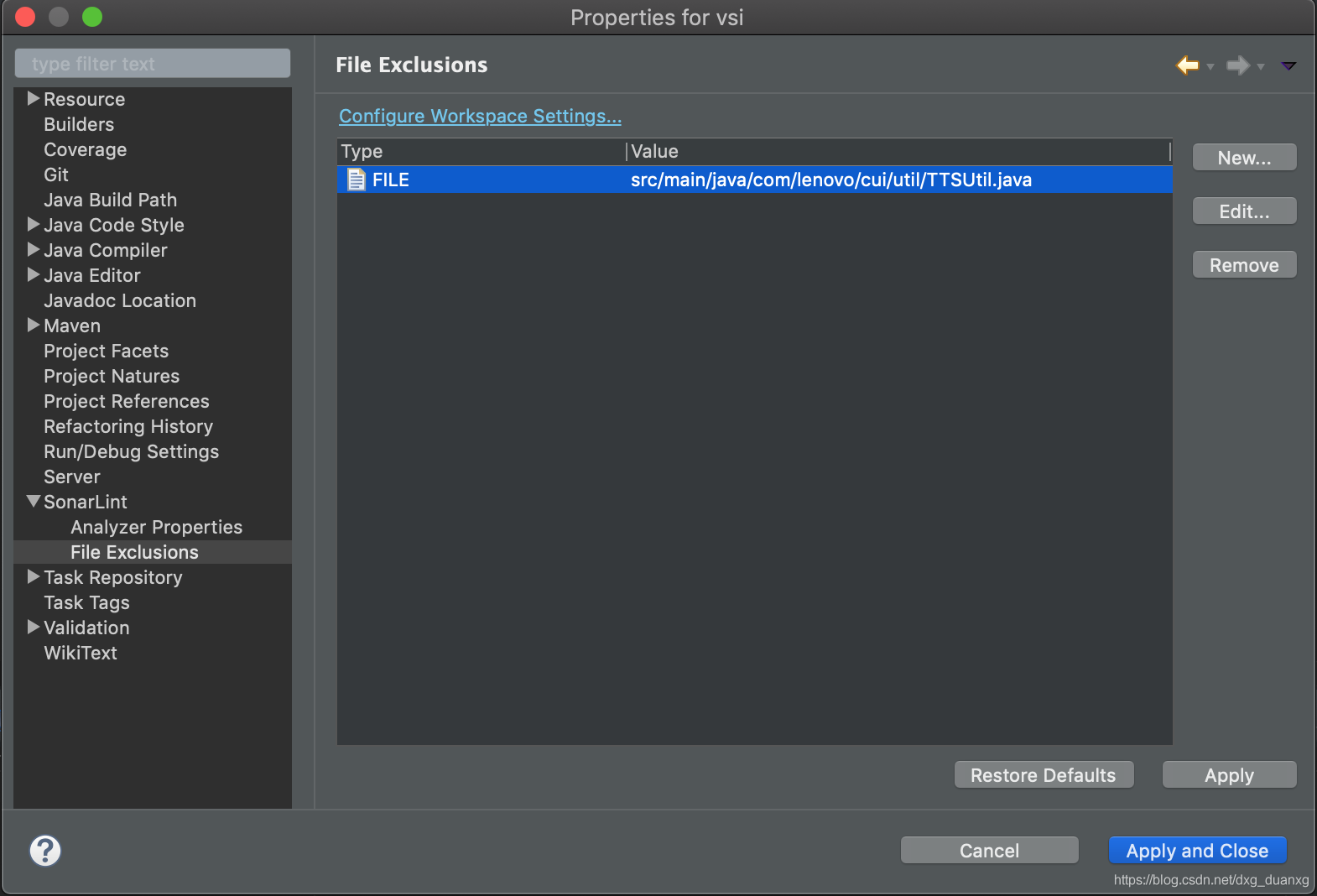1317x896 pixels.
Task: Open Git properties page
Action: point(56,175)
